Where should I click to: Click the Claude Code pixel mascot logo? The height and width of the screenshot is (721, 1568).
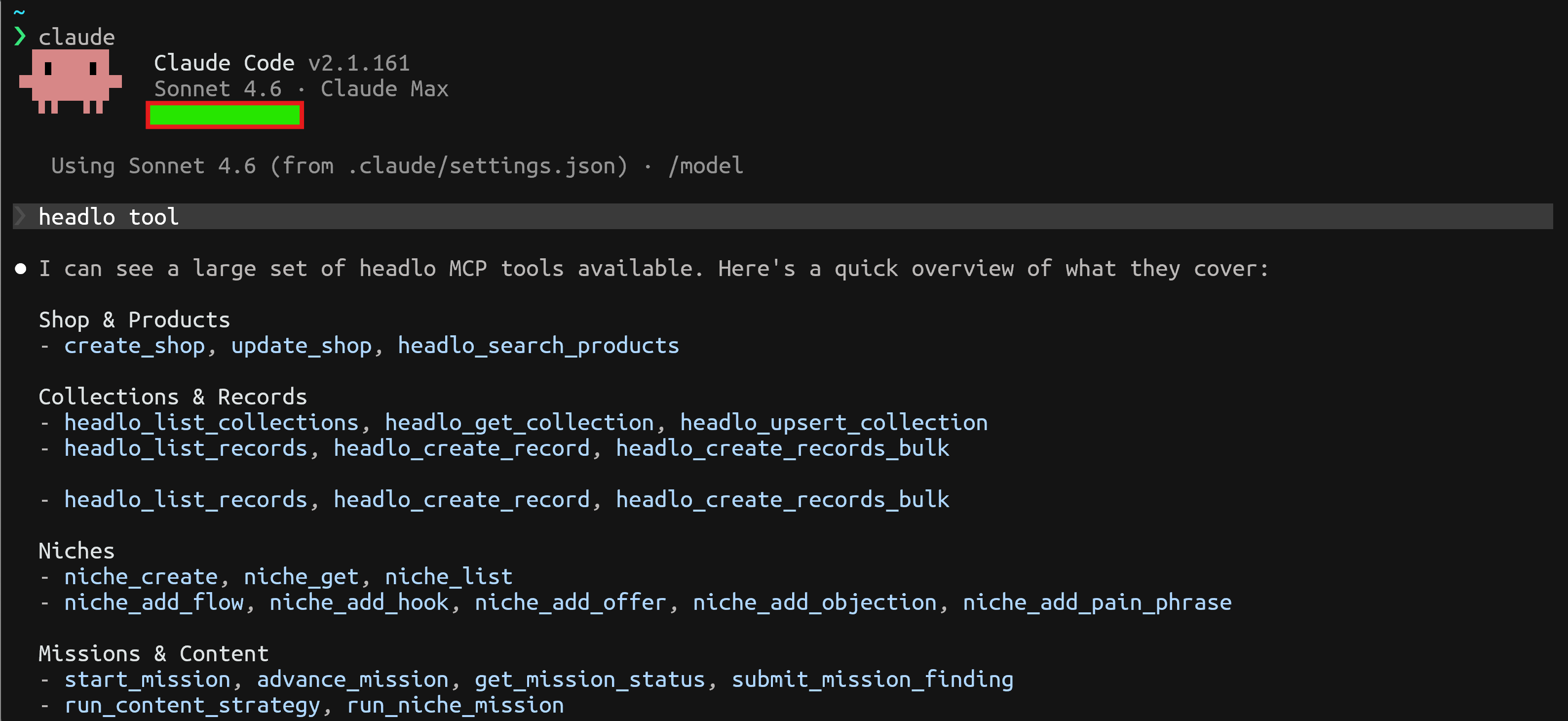pos(70,81)
